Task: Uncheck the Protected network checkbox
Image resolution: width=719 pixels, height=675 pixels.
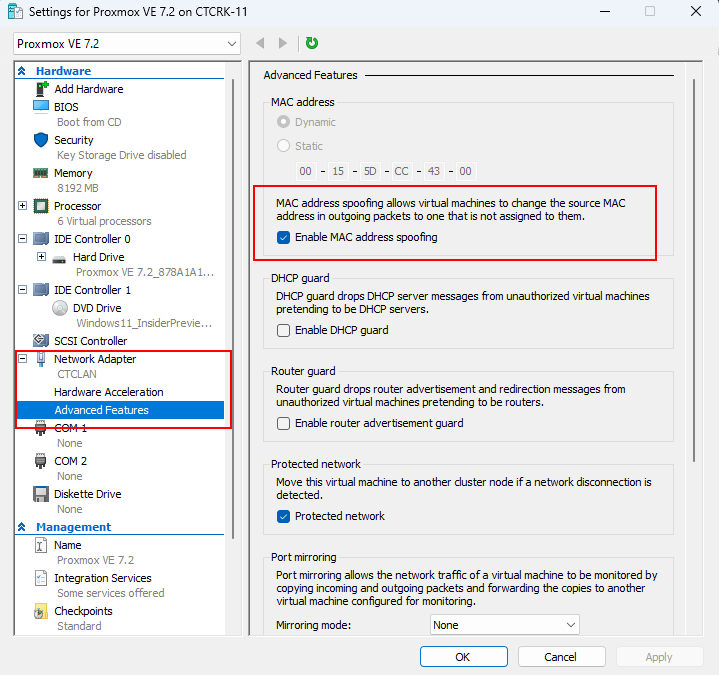Action: pyautogui.click(x=283, y=516)
